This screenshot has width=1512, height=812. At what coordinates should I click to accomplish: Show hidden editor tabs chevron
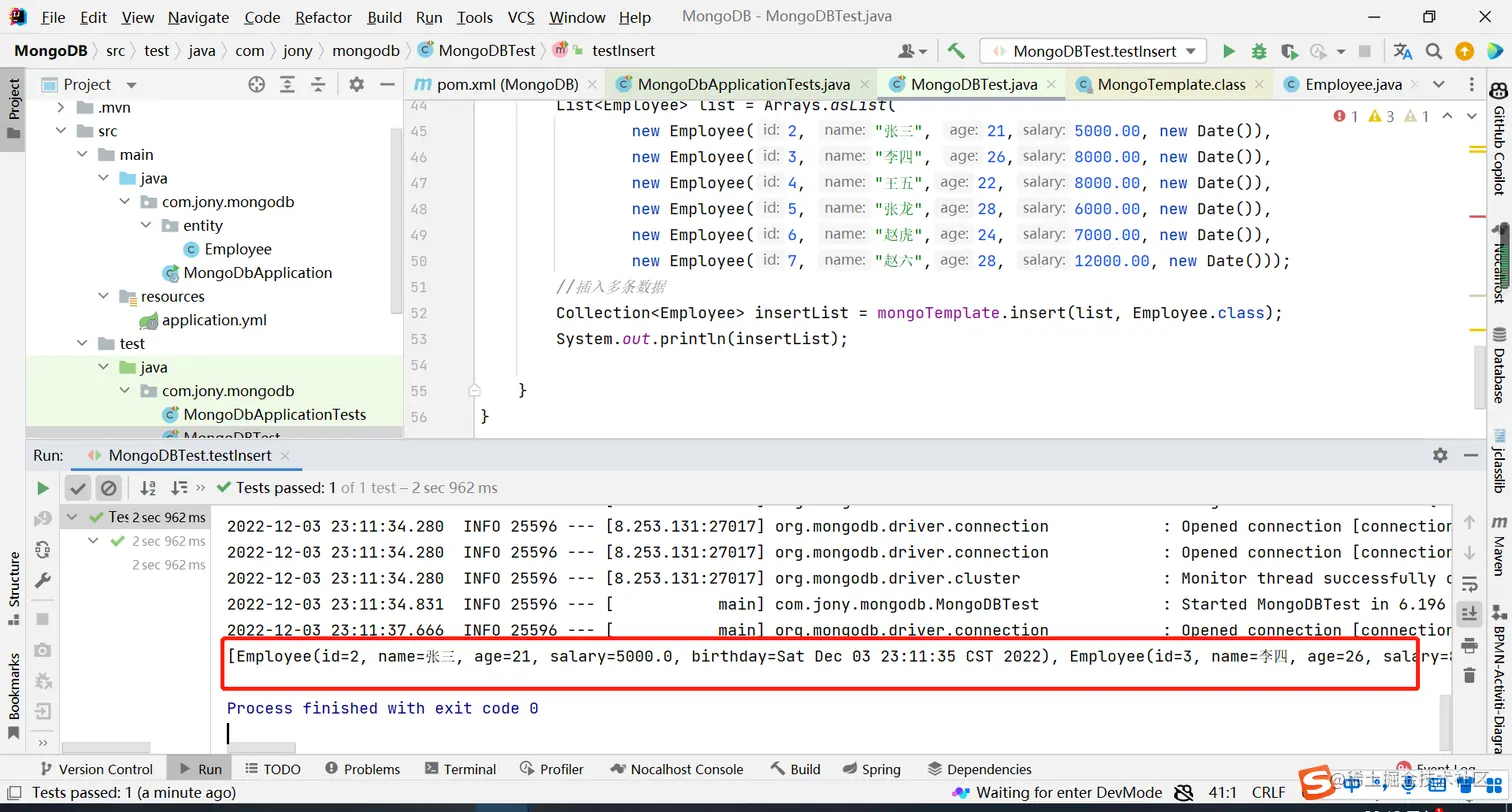pyautogui.click(x=1438, y=85)
